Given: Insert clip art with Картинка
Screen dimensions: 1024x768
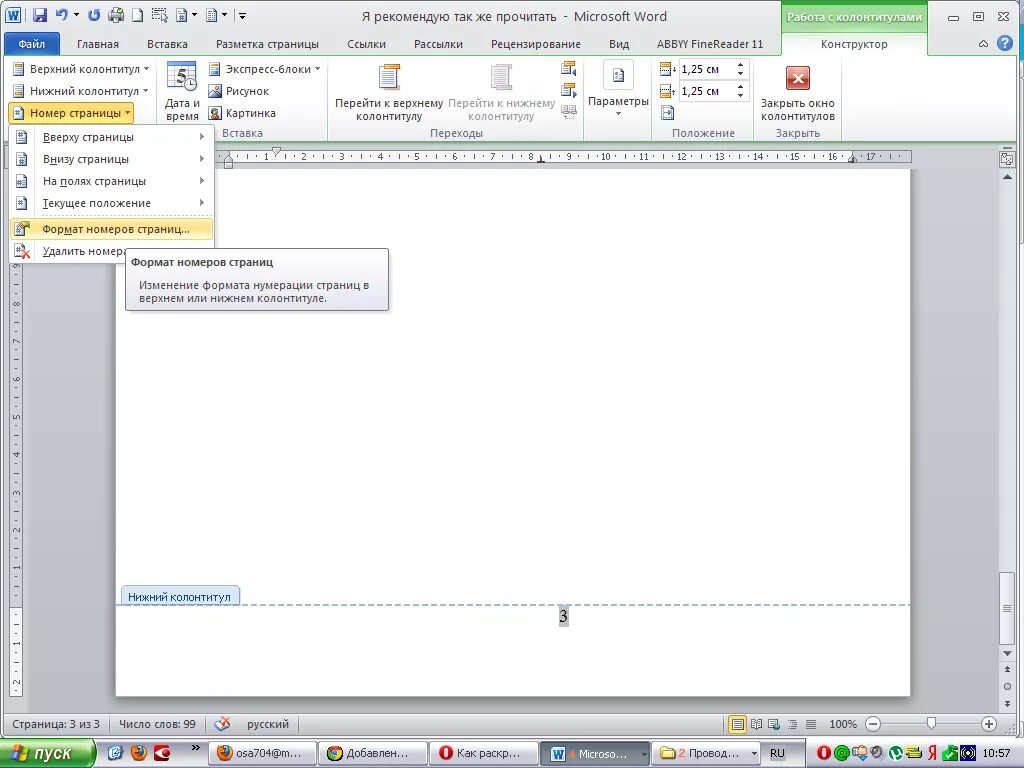Looking at the screenshot, I should click(242, 114).
